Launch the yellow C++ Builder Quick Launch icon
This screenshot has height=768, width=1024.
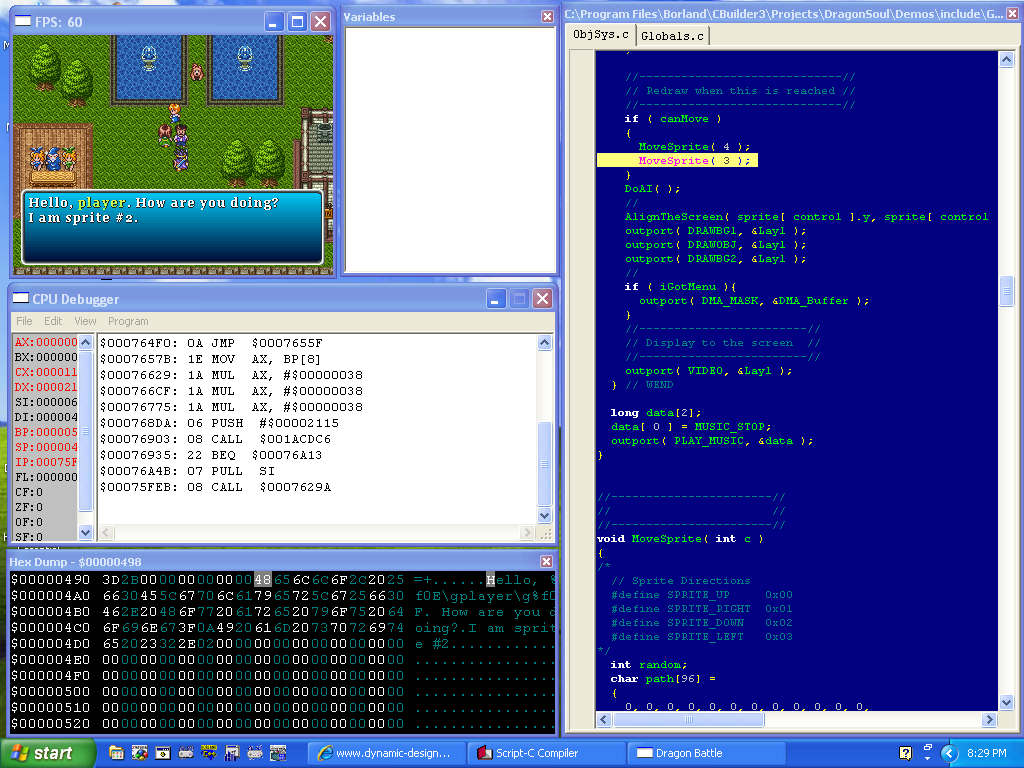click(209, 753)
